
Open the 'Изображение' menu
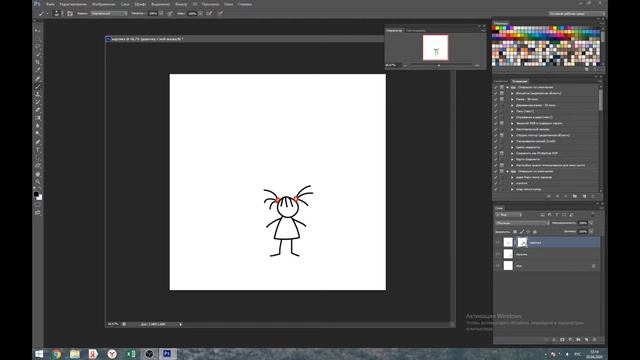(103, 4)
